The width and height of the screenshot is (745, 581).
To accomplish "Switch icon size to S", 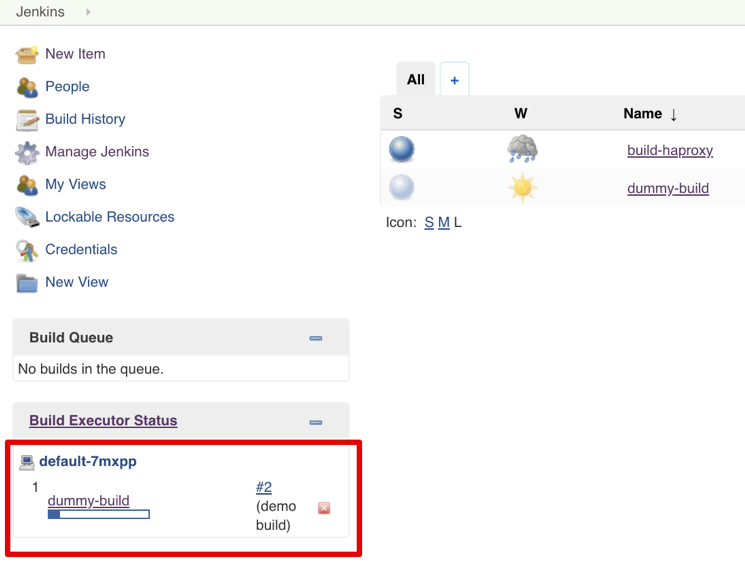I will tap(429, 222).
